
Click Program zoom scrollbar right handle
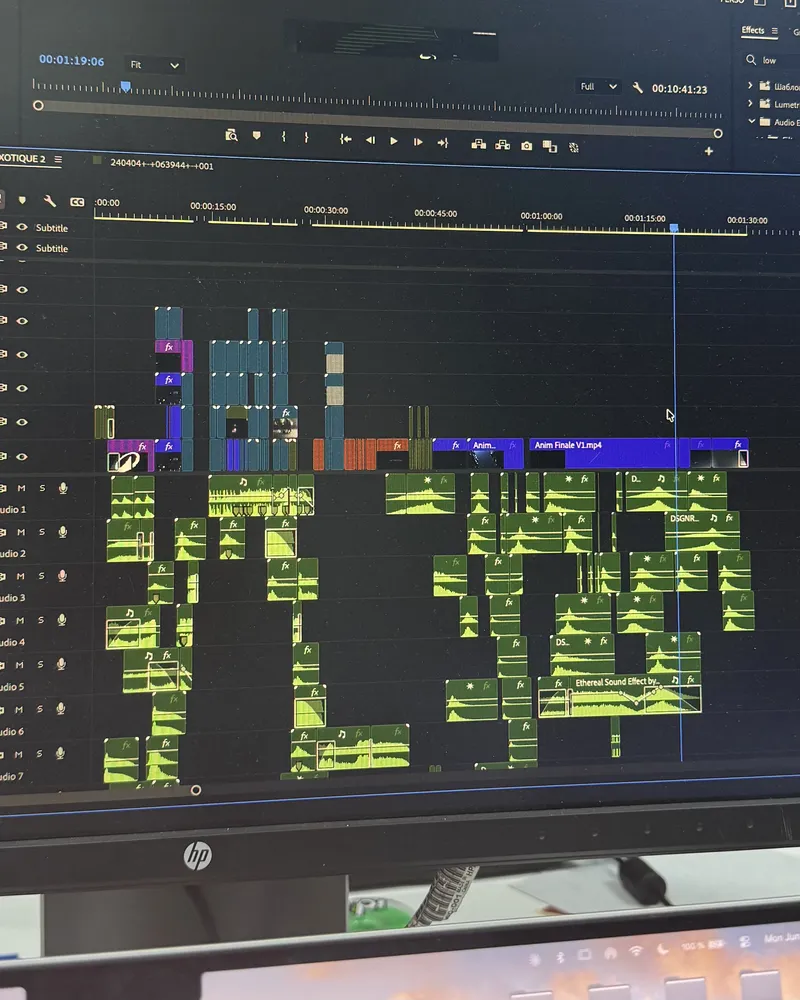click(x=718, y=133)
